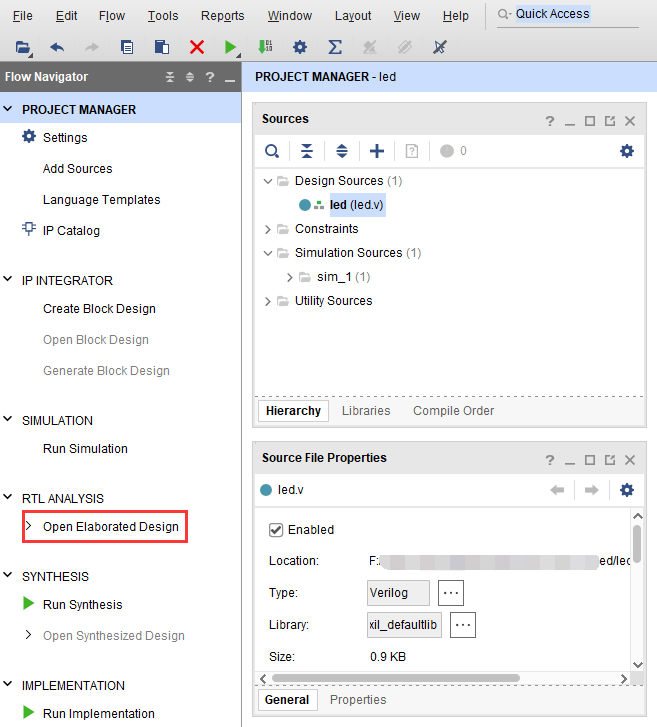Click the Add Sources plus icon
The image size is (657, 727).
coord(376,151)
